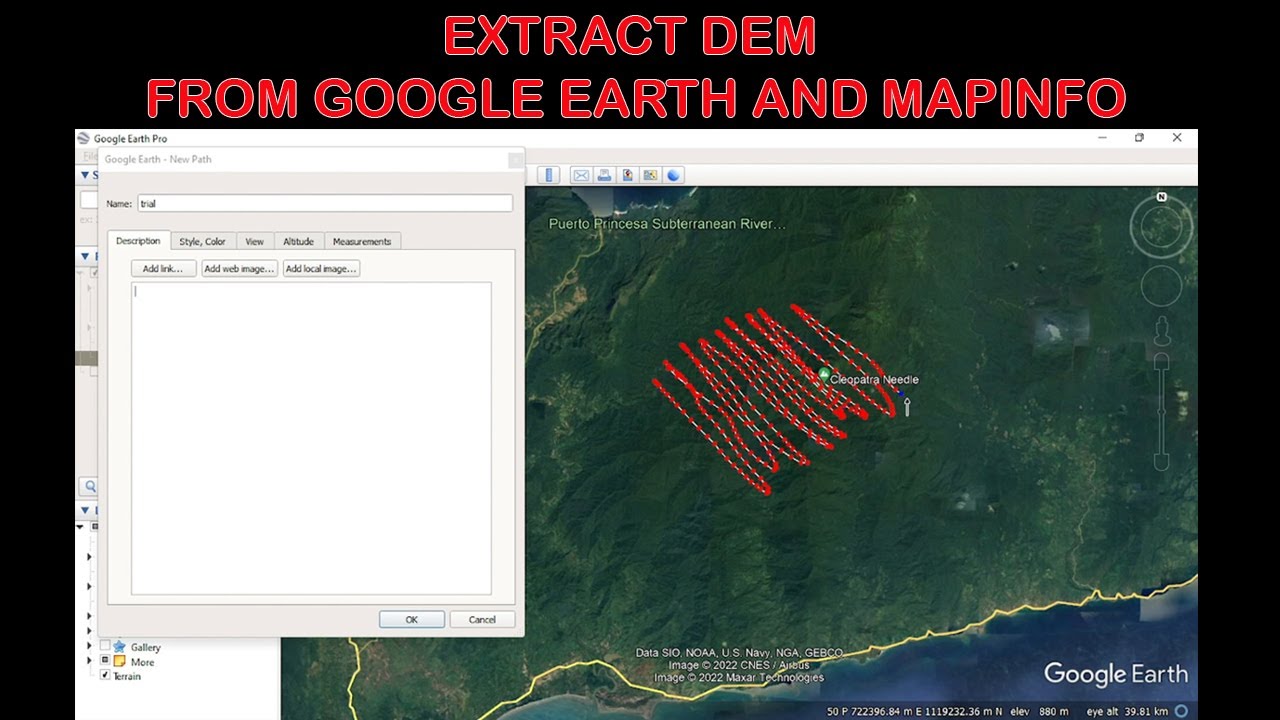Expand the More layer tree arrow
The image size is (1280, 720).
pos(90,661)
